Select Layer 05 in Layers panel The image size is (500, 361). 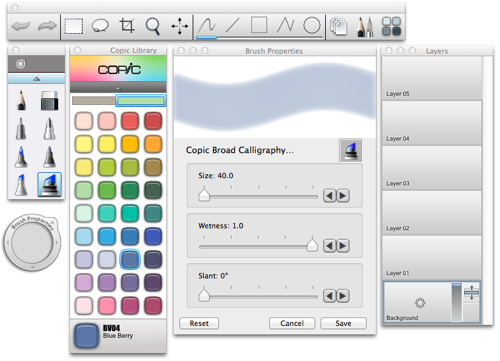[432, 78]
